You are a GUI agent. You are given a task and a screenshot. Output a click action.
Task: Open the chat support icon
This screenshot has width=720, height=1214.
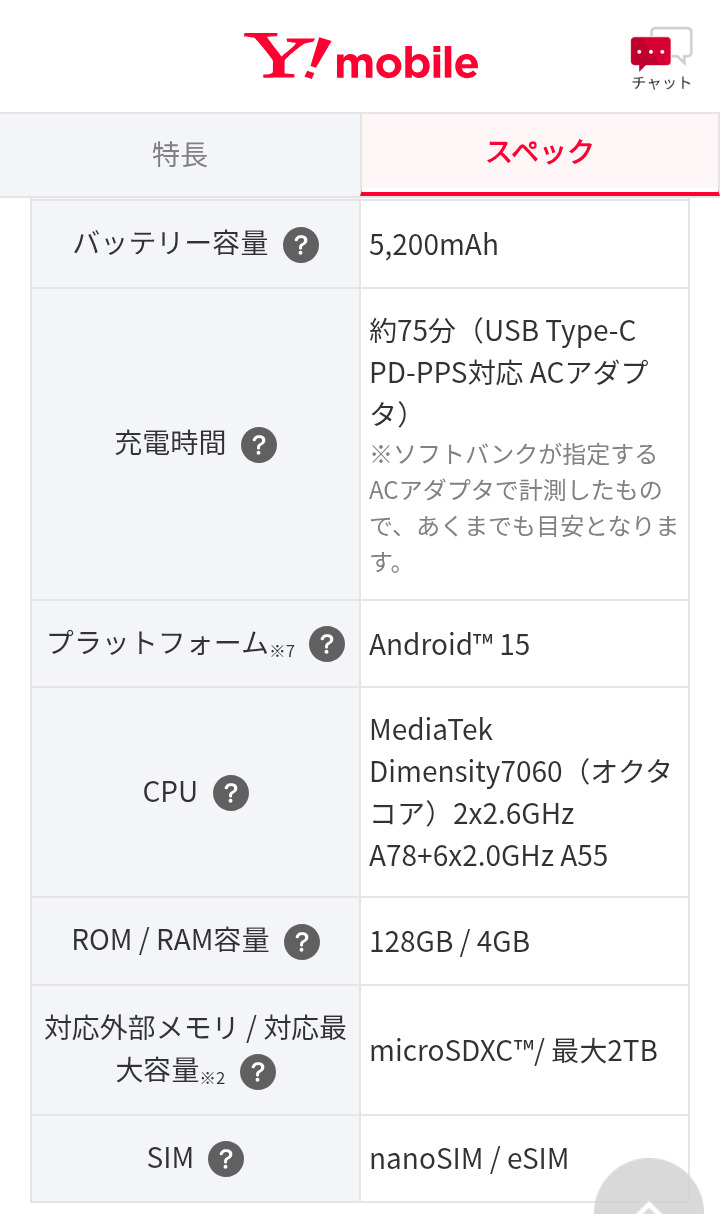[x=661, y=58]
